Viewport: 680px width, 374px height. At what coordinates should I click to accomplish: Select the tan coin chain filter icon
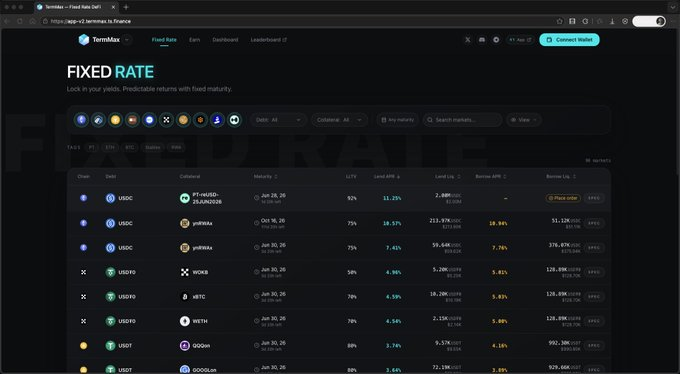pyautogui.click(x=183, y=120)
